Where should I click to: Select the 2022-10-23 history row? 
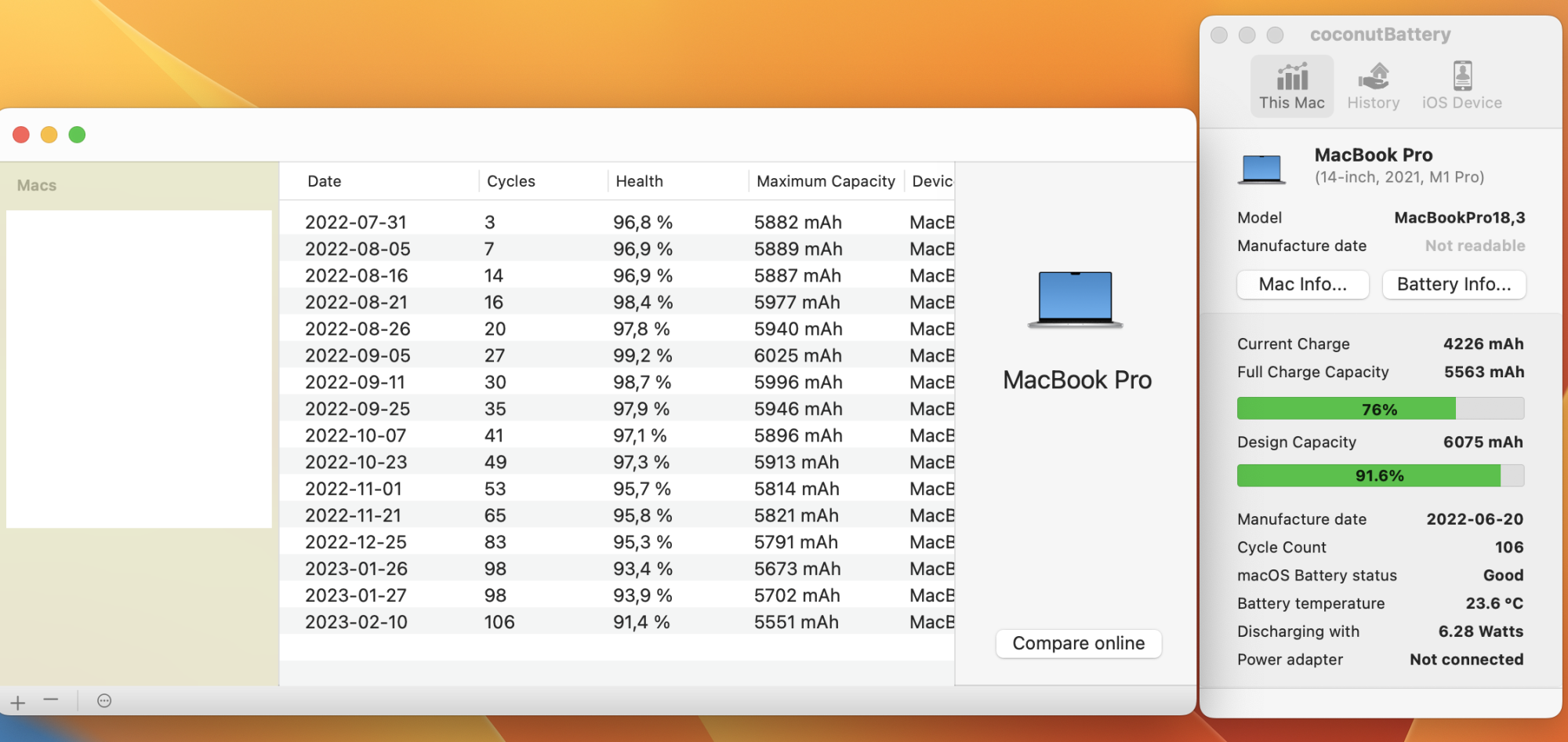[x=617, y=462]
